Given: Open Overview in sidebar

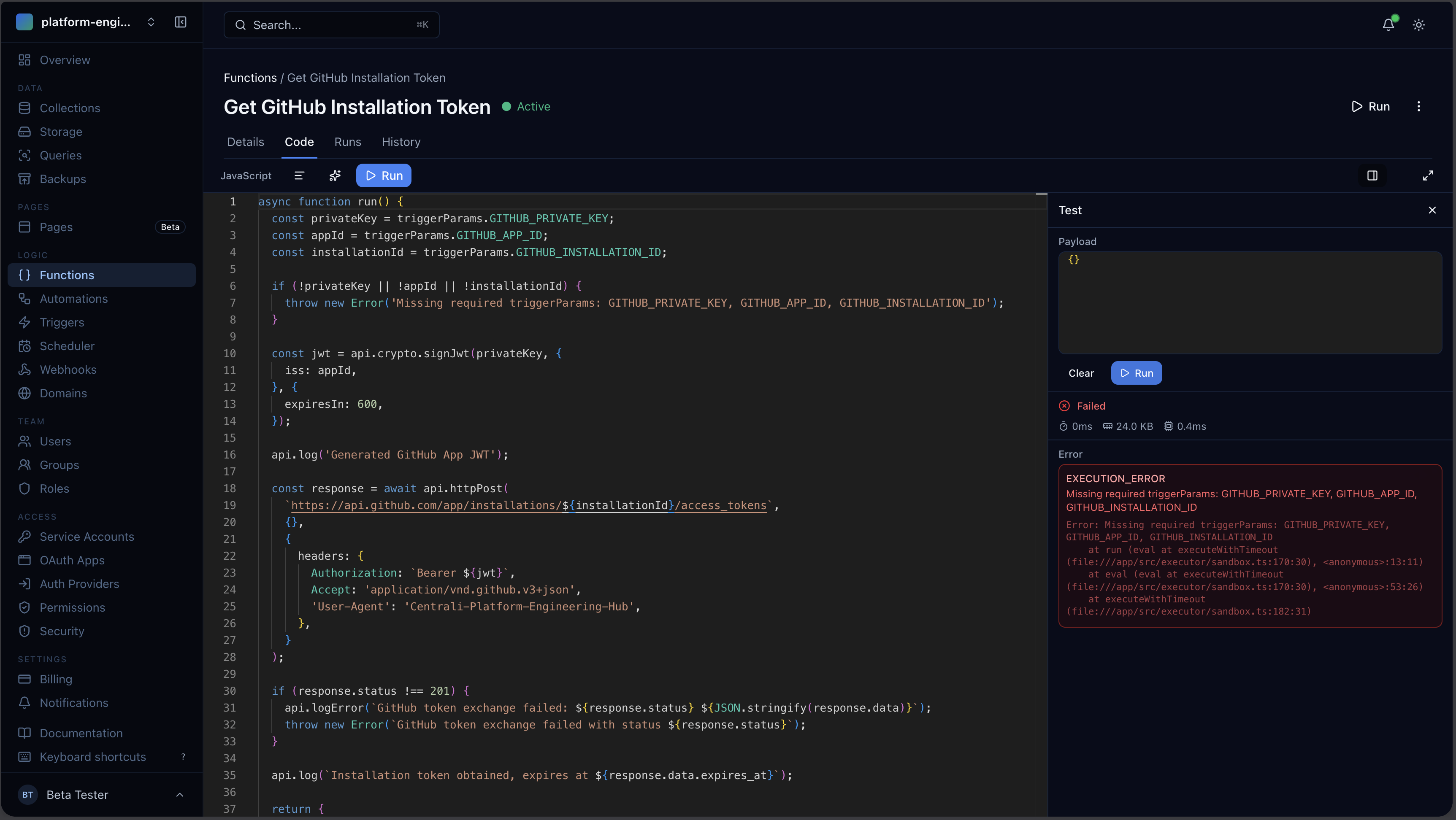Looking at the screenshot, I should click(102, 60).
